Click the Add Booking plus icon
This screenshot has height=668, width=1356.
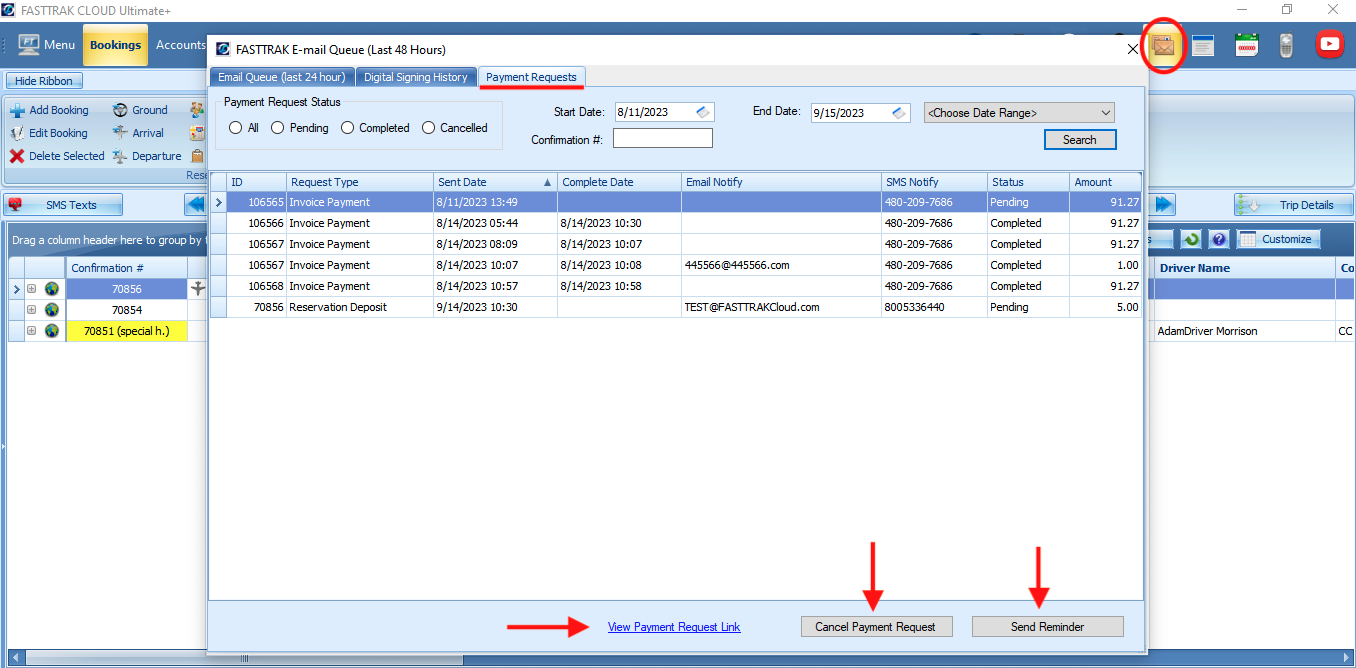17,111
